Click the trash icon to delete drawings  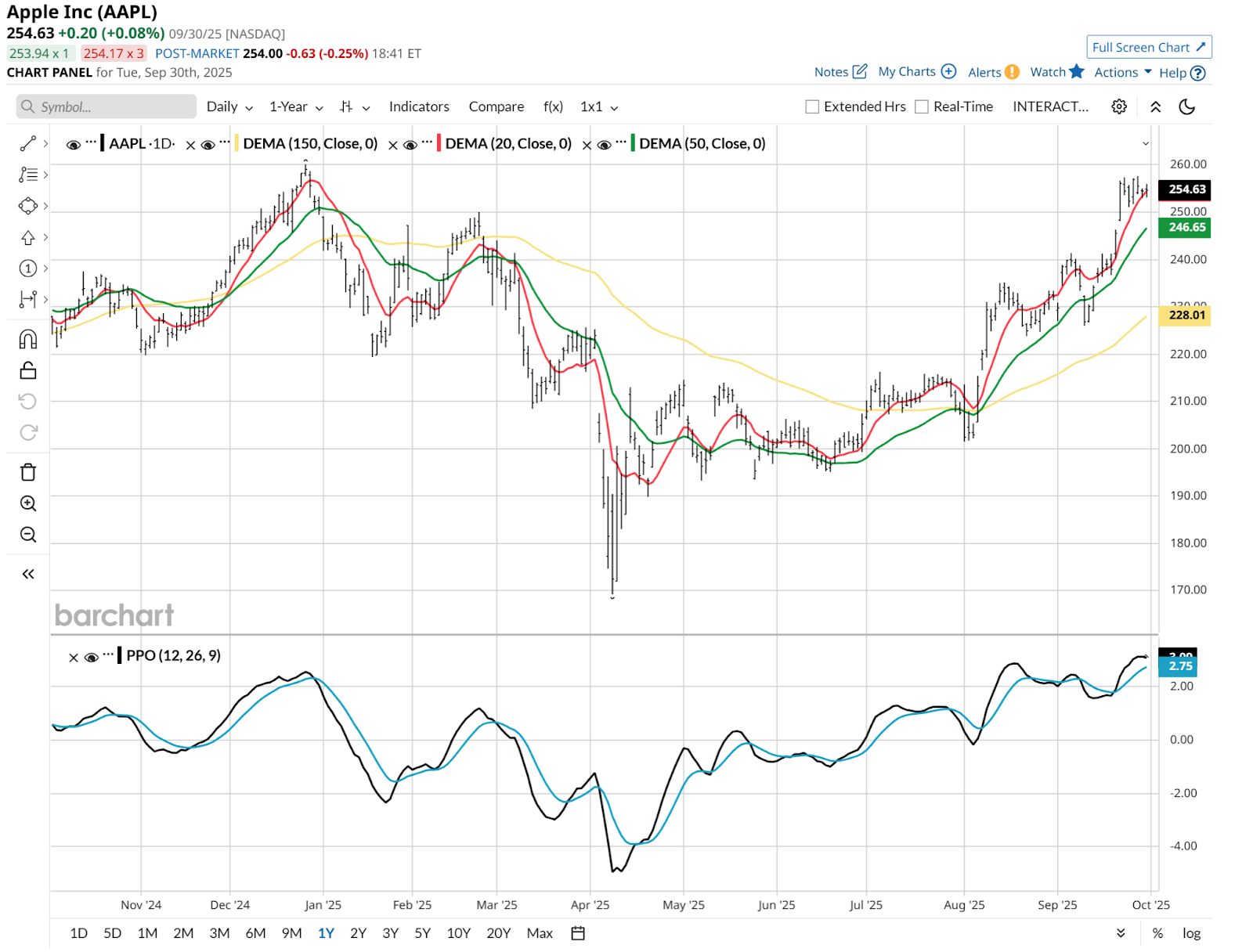[27, 472]
